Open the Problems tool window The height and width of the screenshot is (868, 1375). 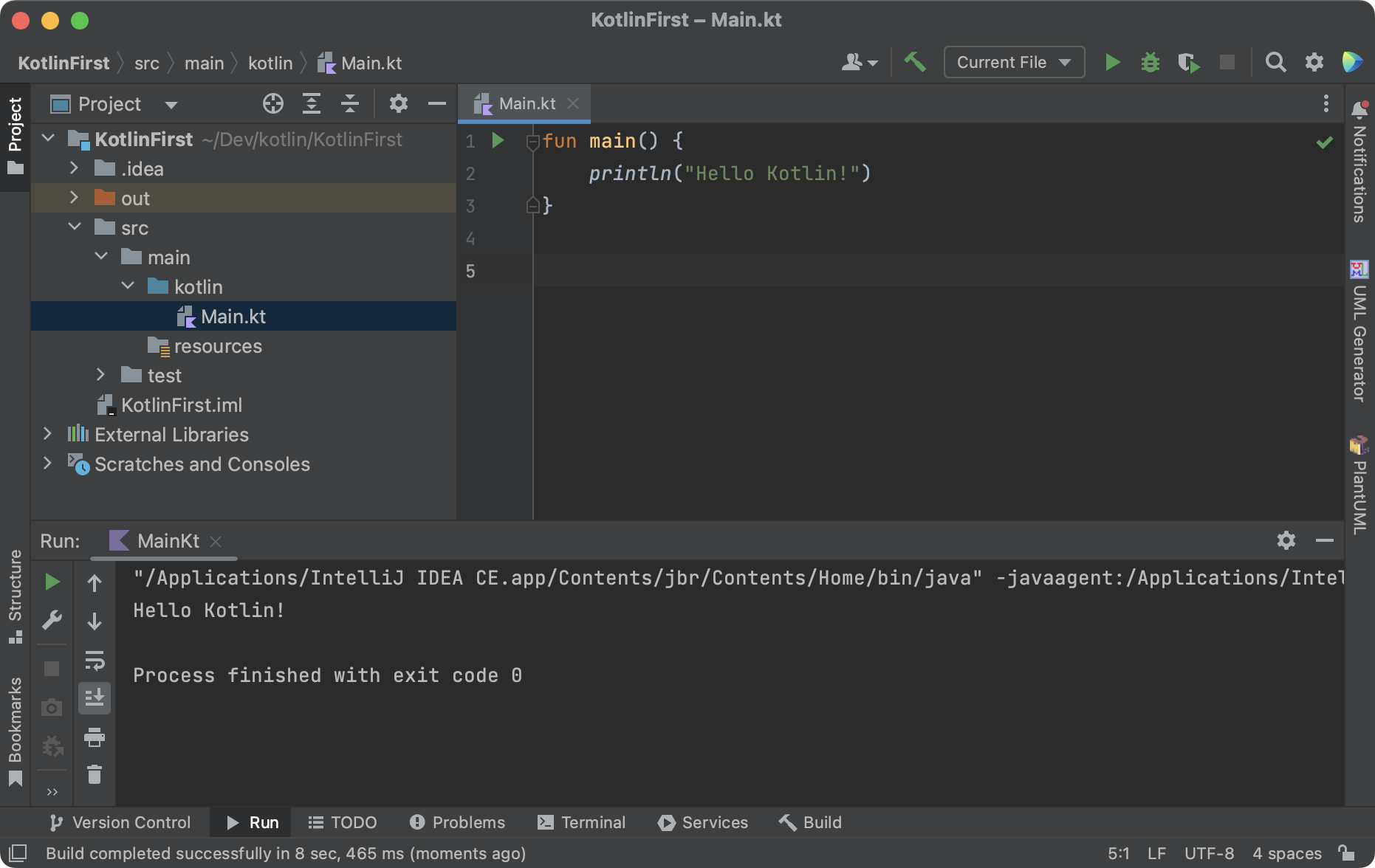457,822
